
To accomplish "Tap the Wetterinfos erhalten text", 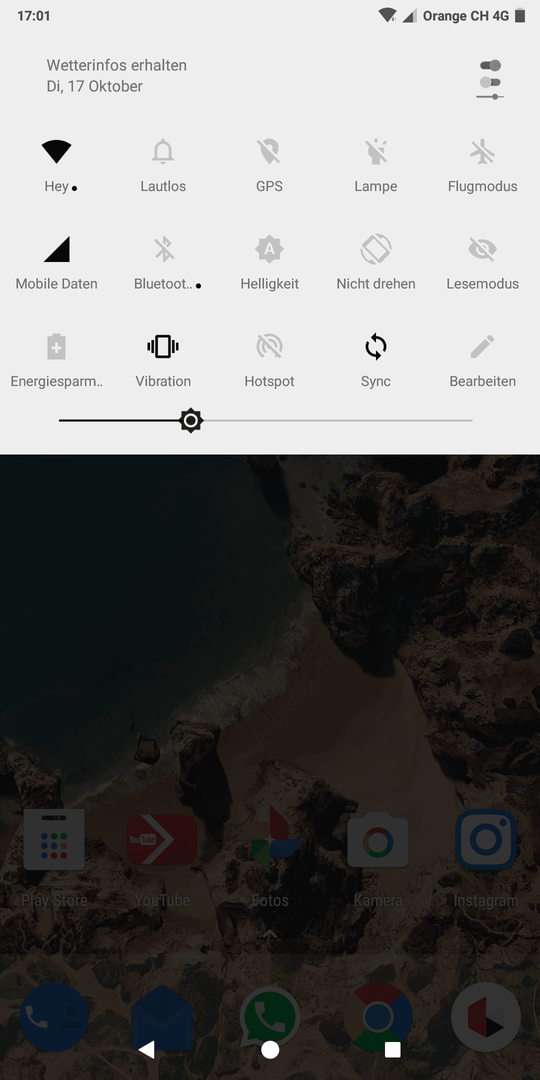I will coord(116,65).
